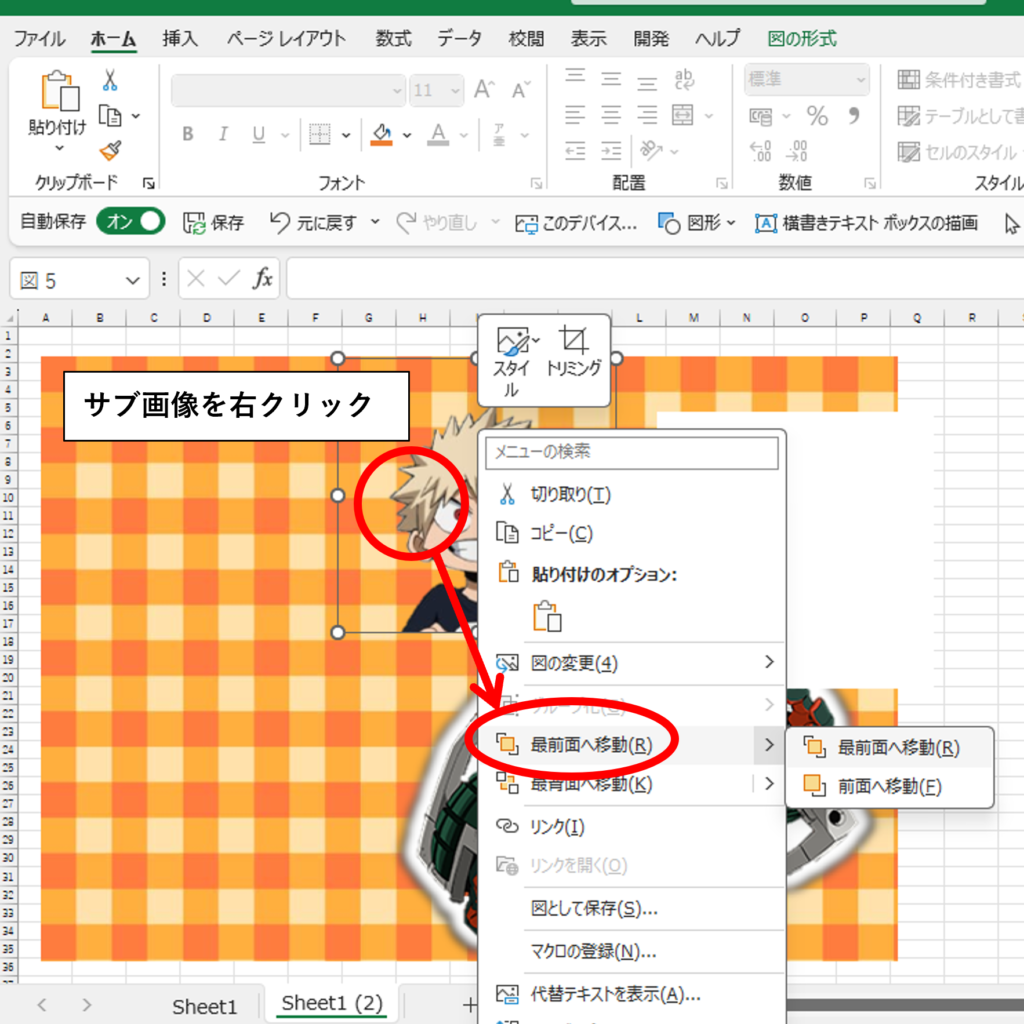This screenshot has width=1024, height=1024.
Task: Click Draw Horizontal Text Box (横書きテキスト ボックスの描画)
Action: pyautogui.click(x=866, y=223)
